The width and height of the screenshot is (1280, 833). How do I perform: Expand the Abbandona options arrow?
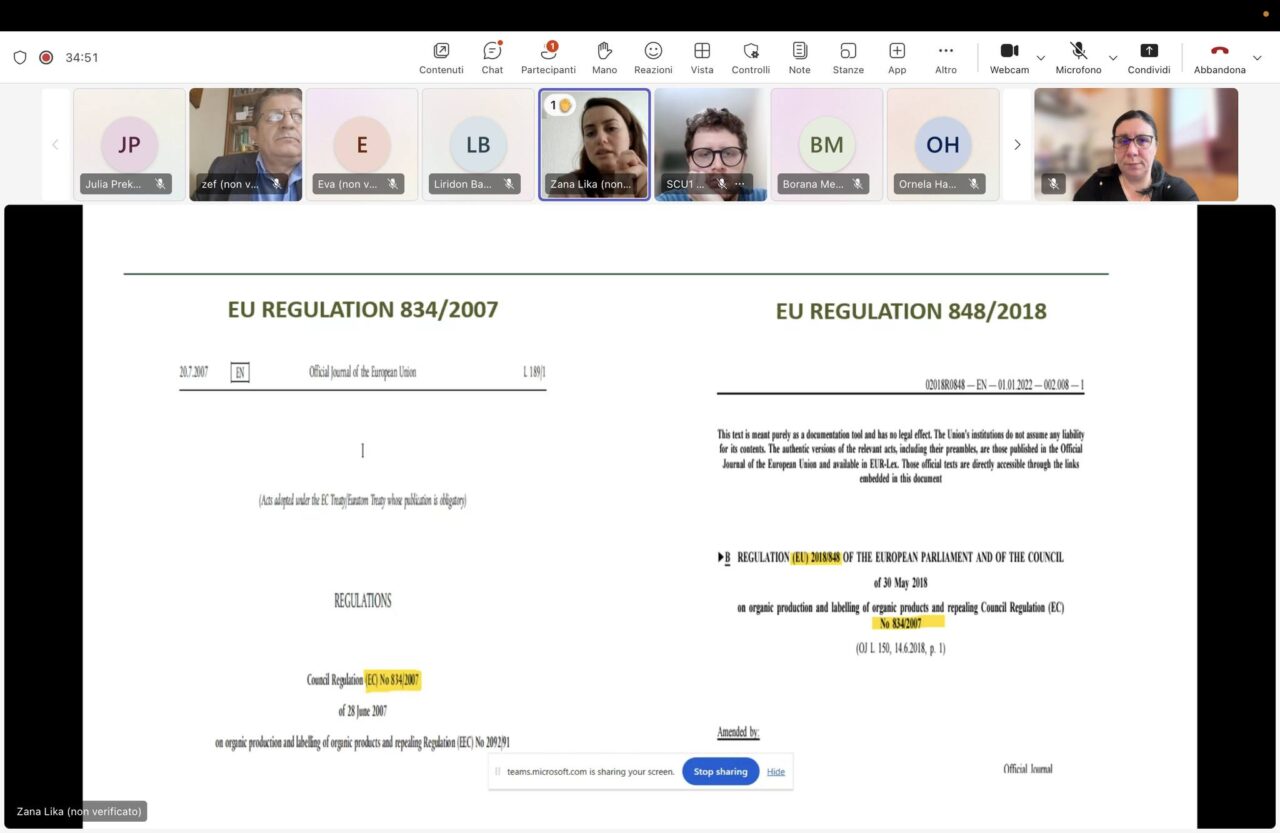tap(1257, 58)
